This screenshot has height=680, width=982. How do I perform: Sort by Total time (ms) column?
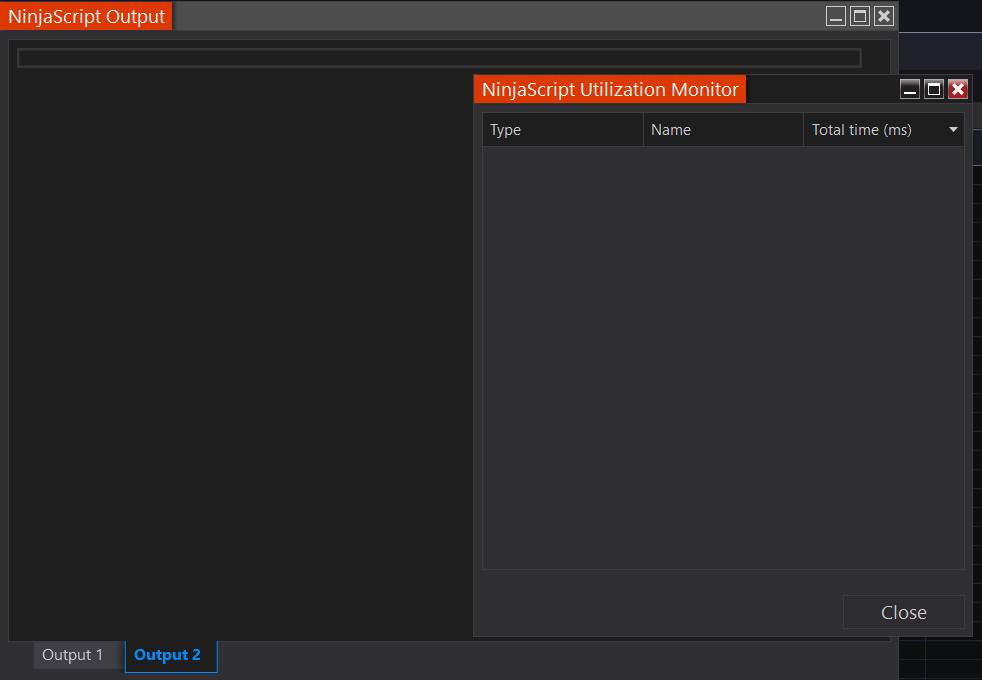point(884,130)
